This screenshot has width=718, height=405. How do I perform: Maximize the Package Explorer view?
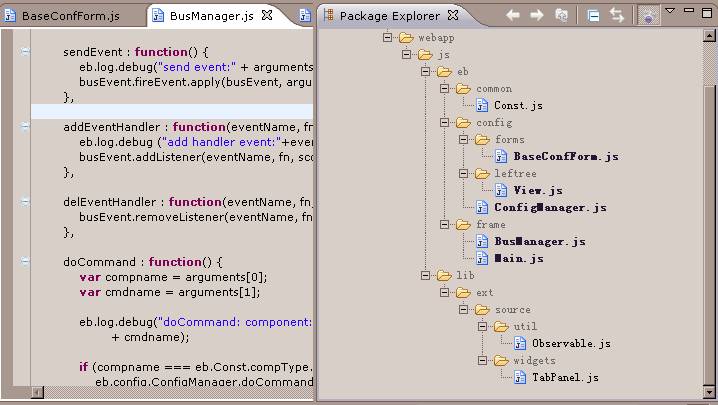pyautogui.click(x=707, y=12)
